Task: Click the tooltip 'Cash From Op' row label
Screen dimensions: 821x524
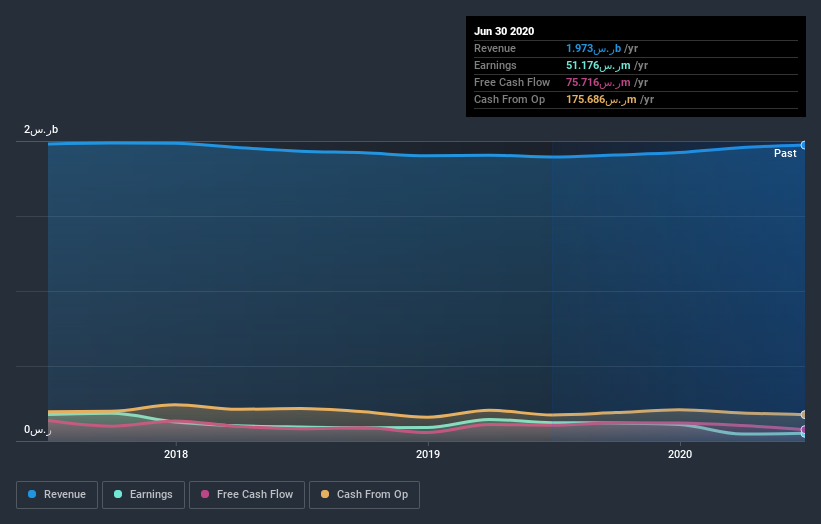Action: (x=509, y=99)
